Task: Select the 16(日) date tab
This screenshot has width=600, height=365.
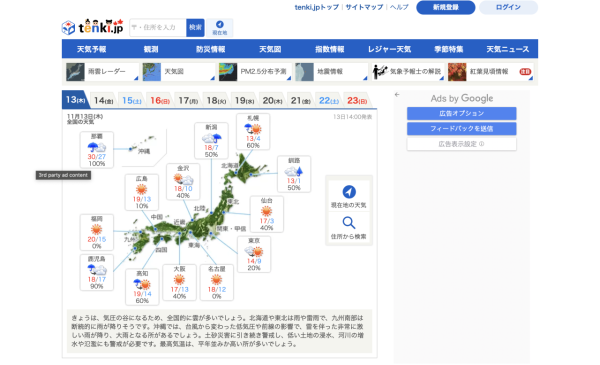Action: click(160, 101)
